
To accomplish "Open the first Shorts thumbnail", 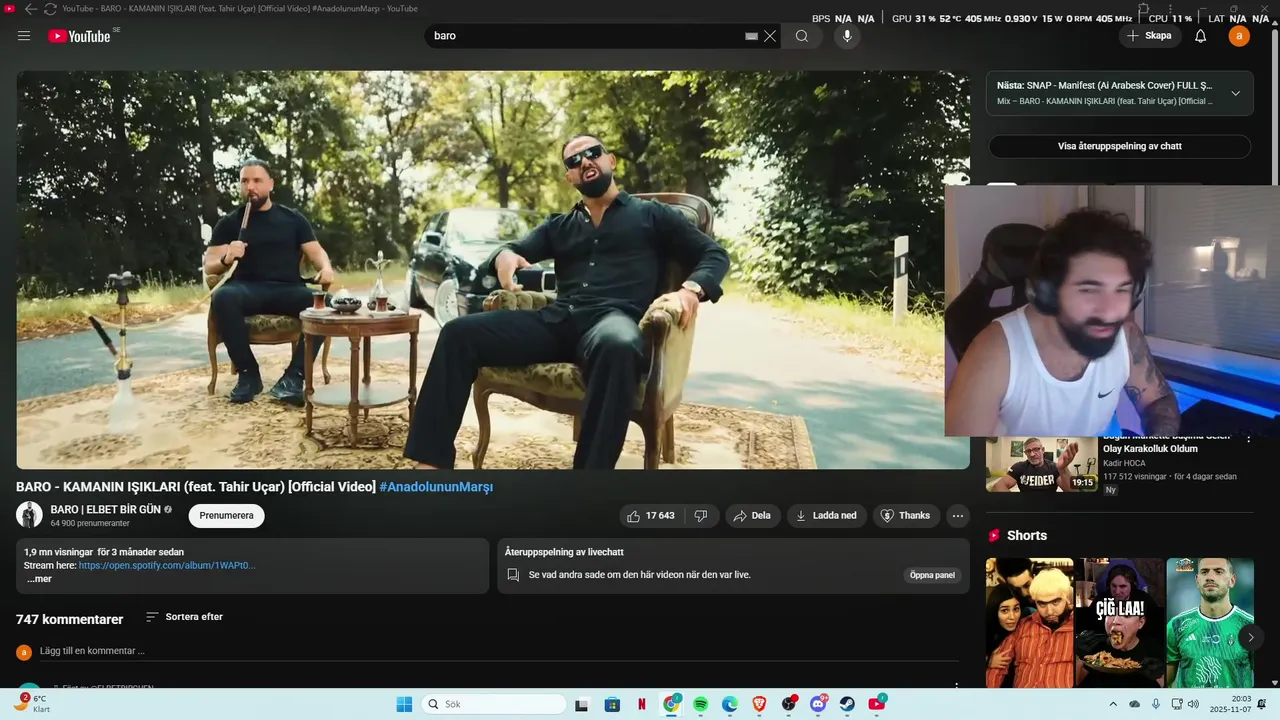I will pyautogui.click(x=1029, y=622).
